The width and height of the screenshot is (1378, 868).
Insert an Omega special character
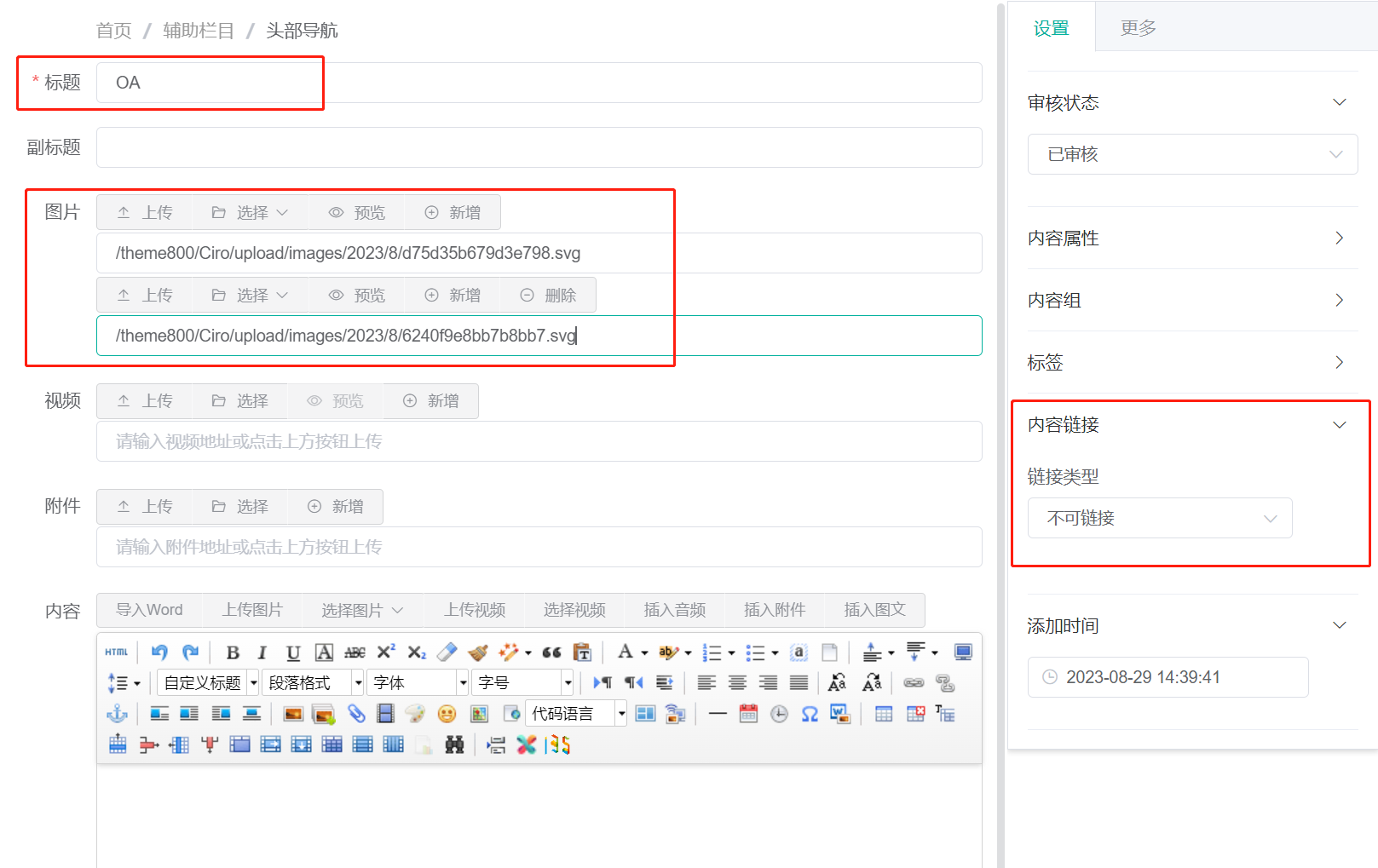point(810,713)
